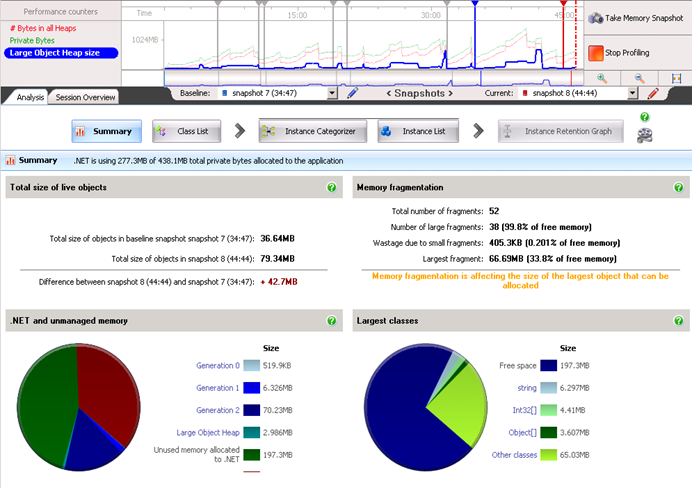
Task: Open the Instance List view
Action: coord(418,131)
